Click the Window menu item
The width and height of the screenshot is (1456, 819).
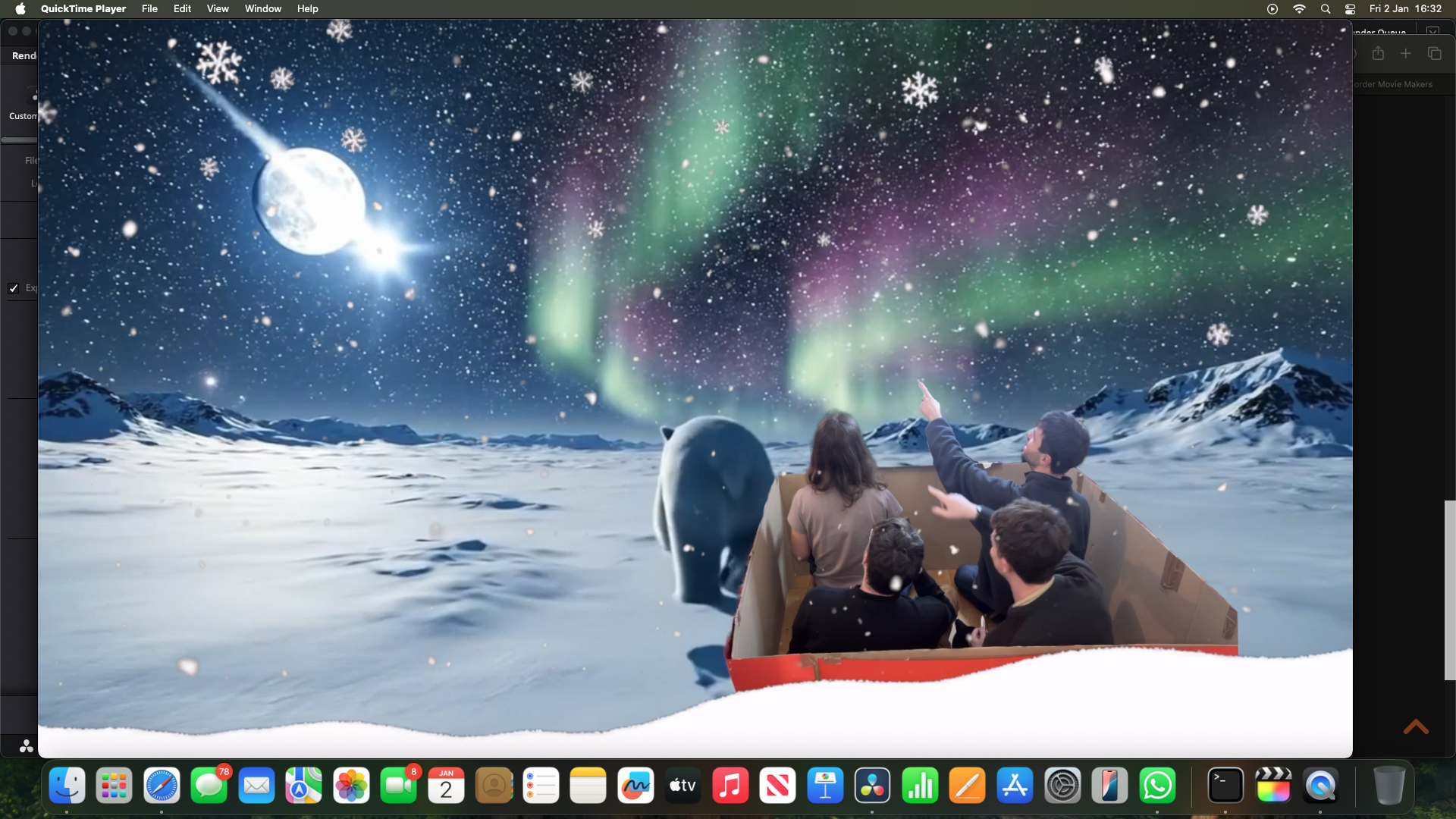[x=262, y=9]
